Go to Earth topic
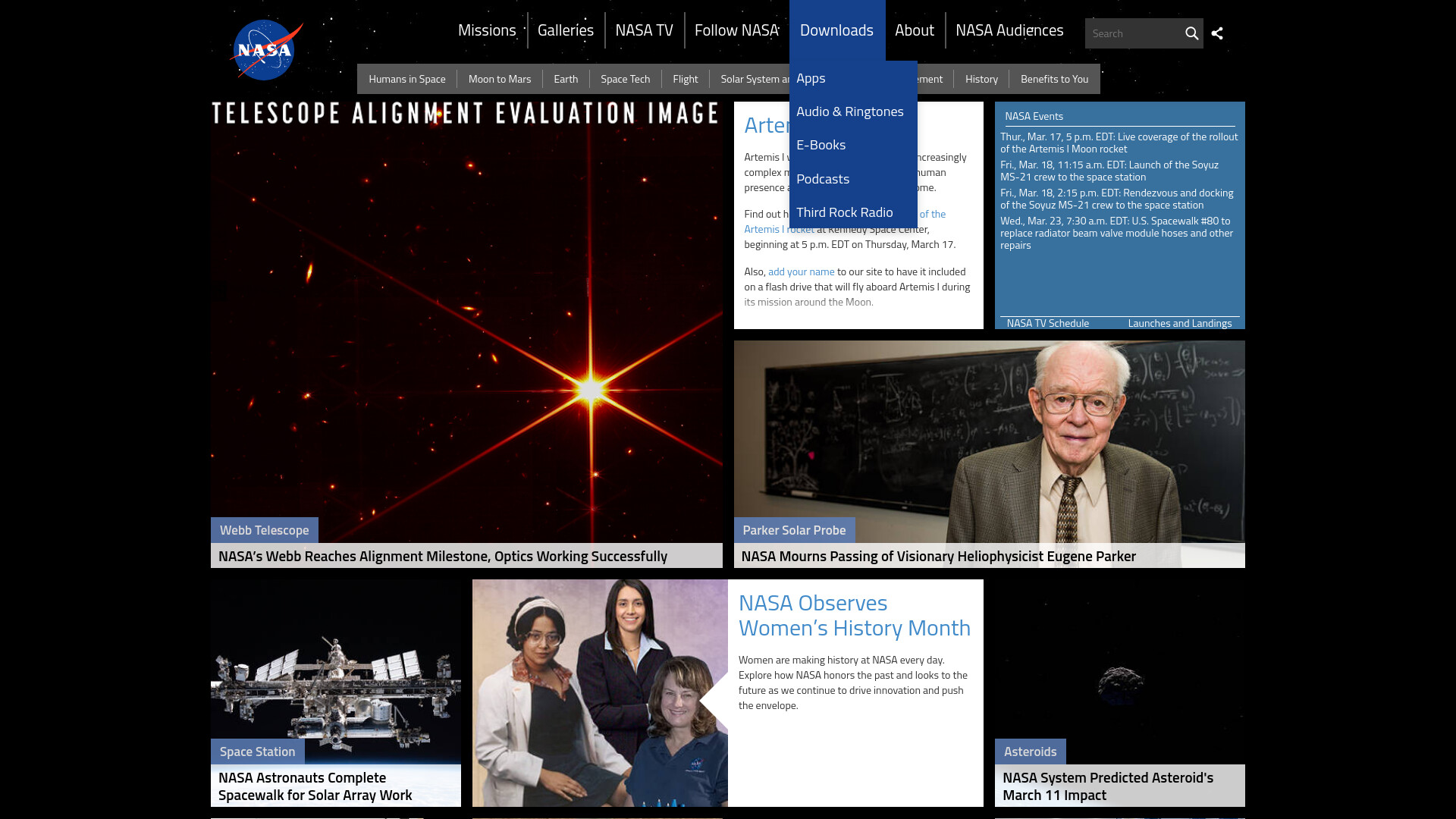 pos(566,79)
